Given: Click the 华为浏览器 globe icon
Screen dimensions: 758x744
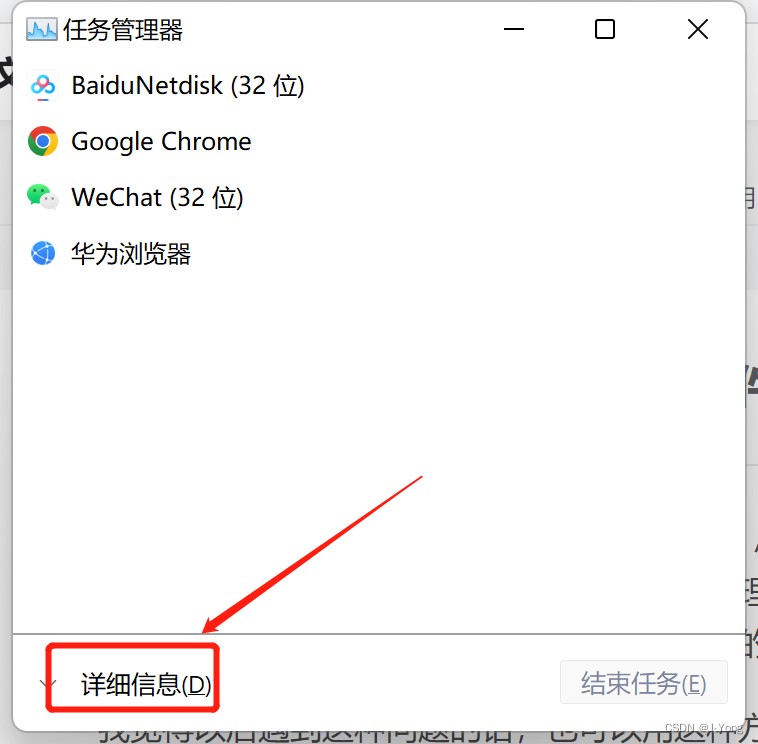Looking at the screenshot, I should pos(43,253).
